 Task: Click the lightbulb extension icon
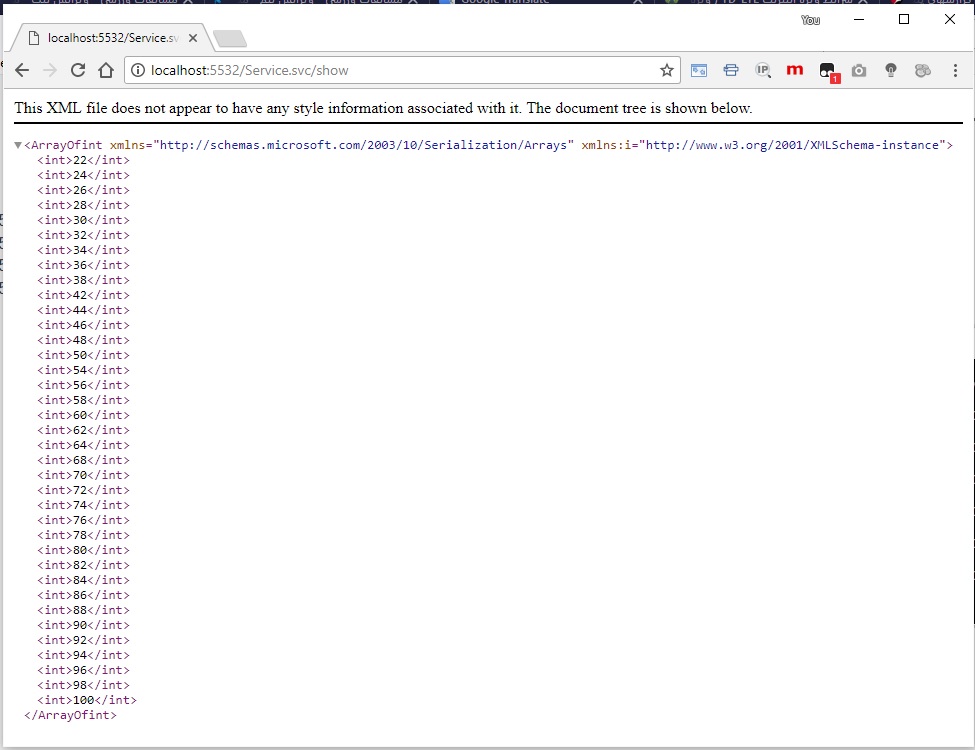(x=891, y=70)
